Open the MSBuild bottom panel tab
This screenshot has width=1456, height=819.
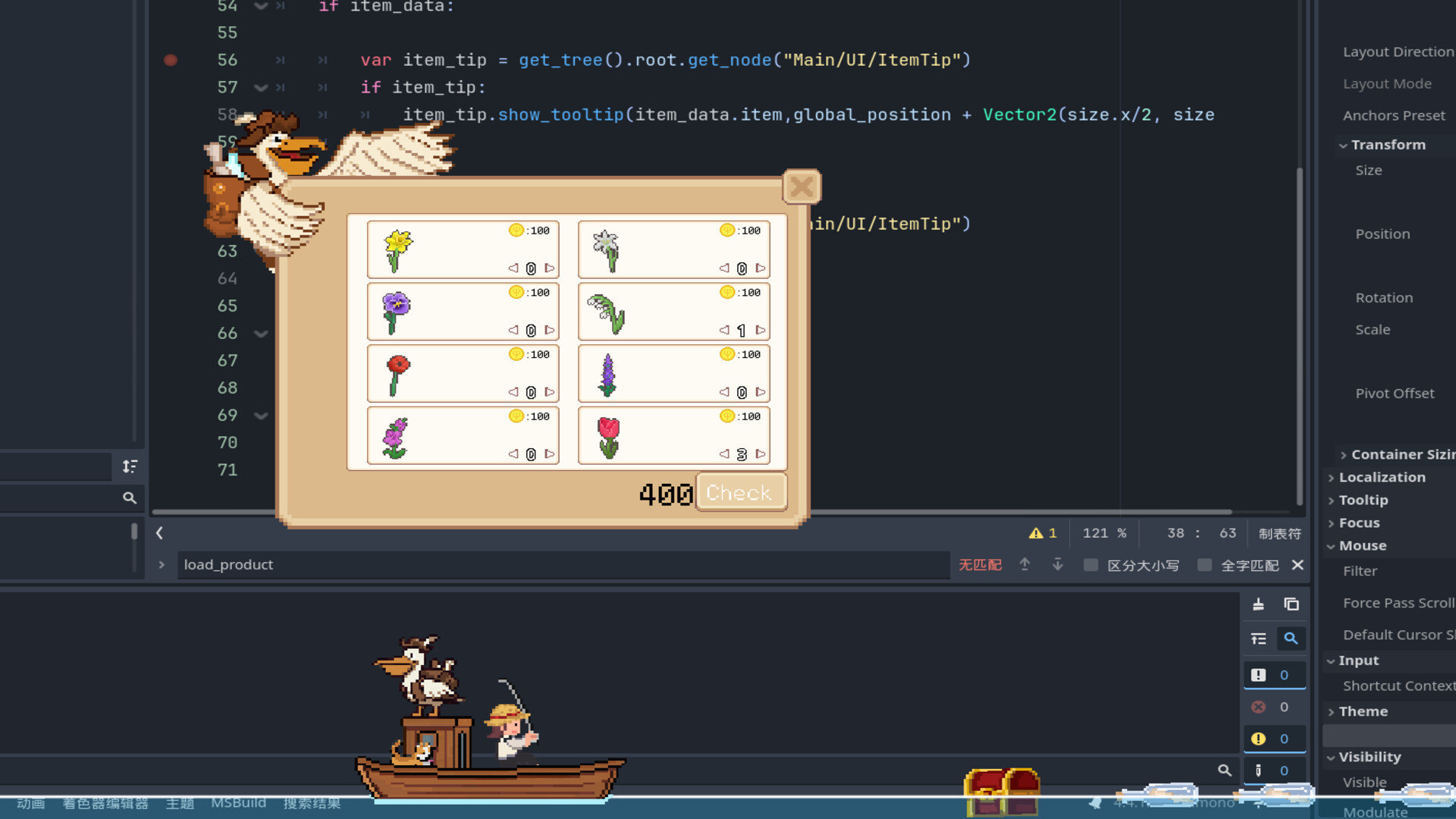click(x=238, y=802)
